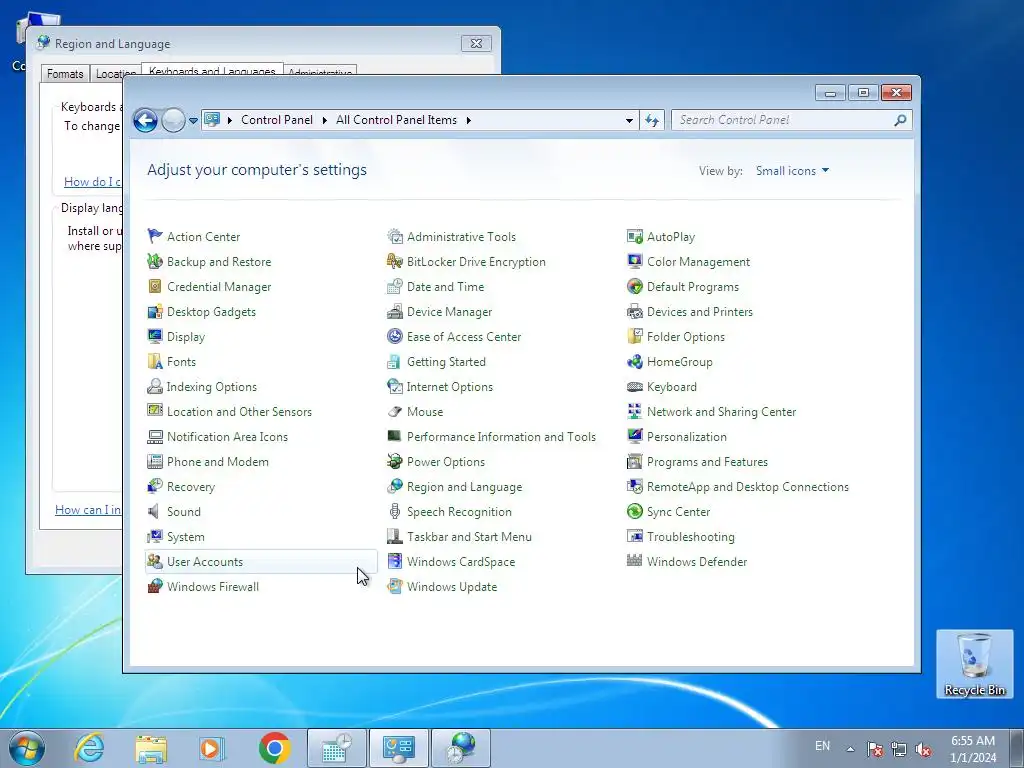This screenshot has width=1024, height=768.
Task: Open the Action Center flag icon
Action: (155, 236)
